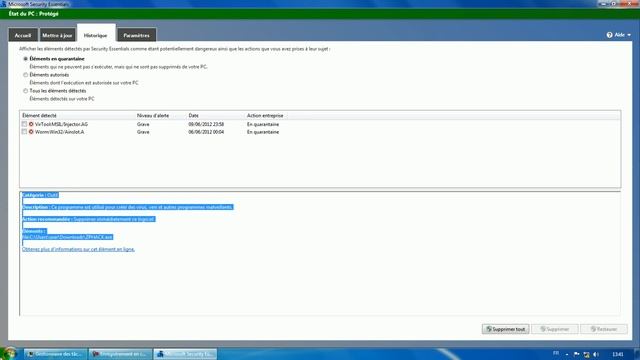This screenshot has width=640, height=360.
Task: Open the Historique tab
Action: click(x=96, y=34)
